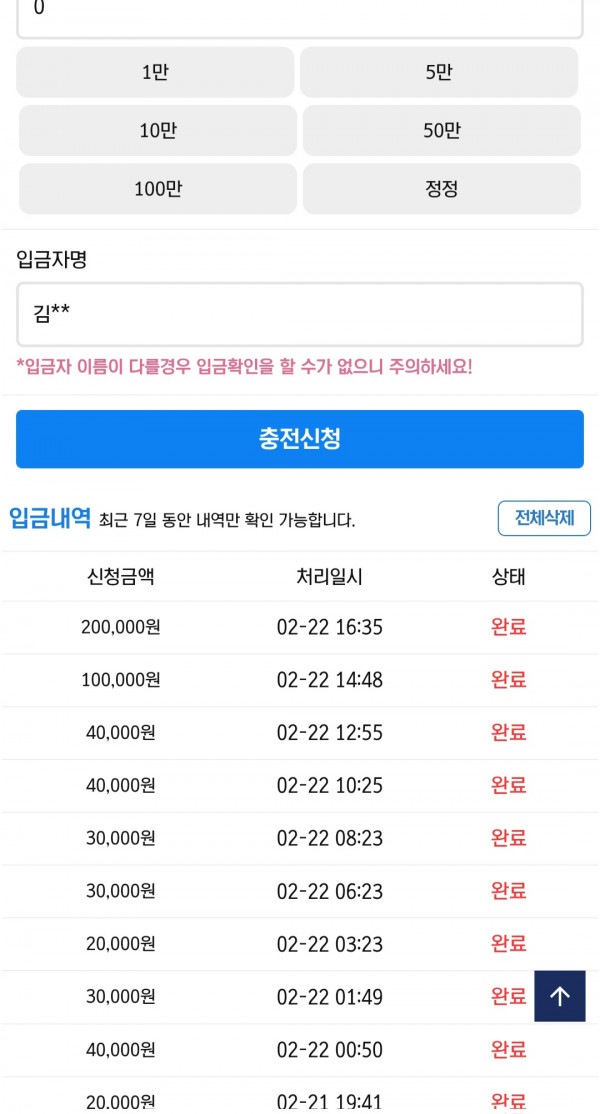The image size is (600, 1114).
Task: Tap the scroll-to-top arrow icon
Action: [x=560, y=996]
